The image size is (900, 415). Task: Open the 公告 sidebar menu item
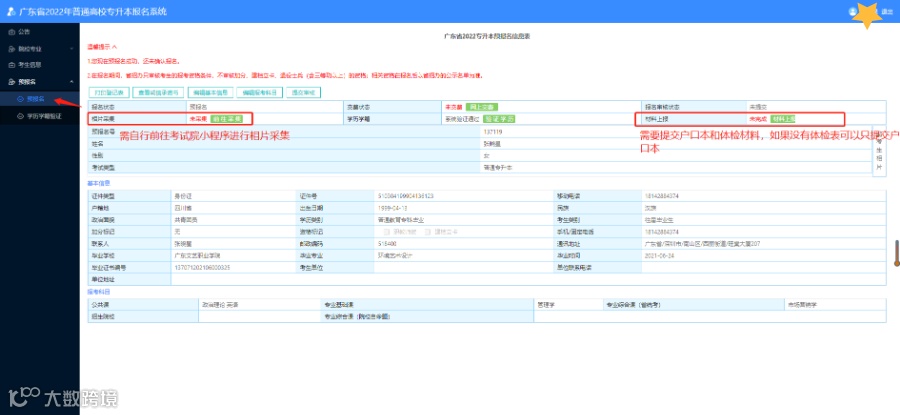point(40,32)
